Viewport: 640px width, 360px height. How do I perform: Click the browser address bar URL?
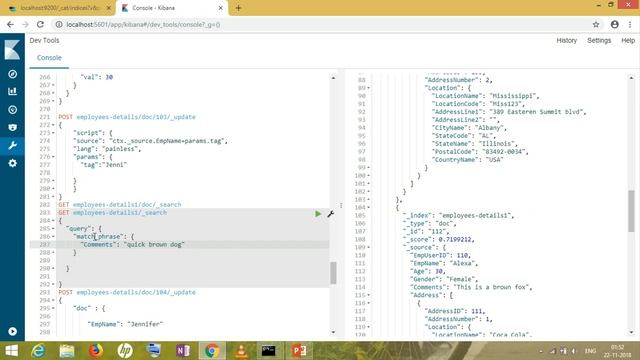tap(143, 24)
